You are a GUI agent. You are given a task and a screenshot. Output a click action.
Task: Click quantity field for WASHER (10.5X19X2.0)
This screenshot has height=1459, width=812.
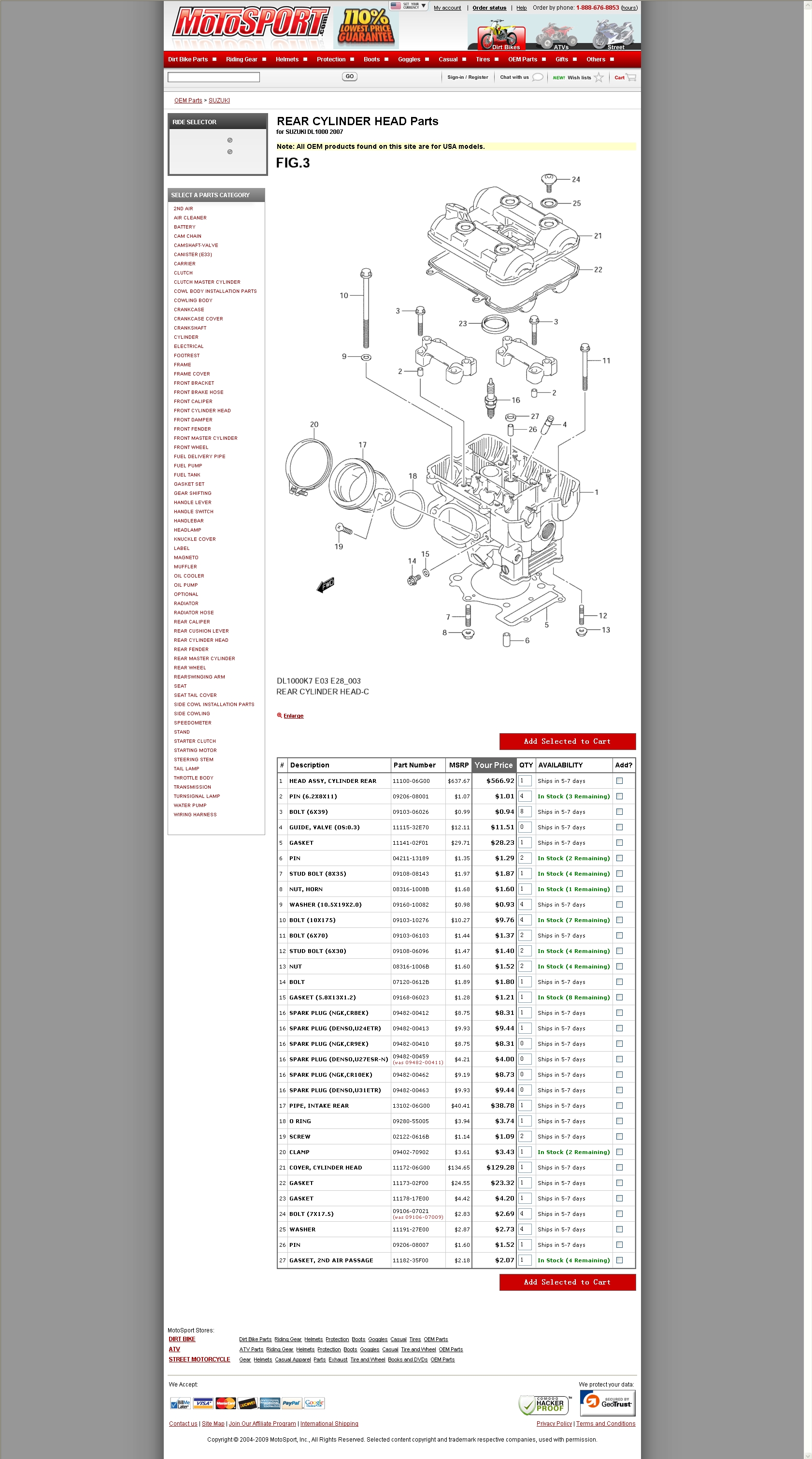525,905
